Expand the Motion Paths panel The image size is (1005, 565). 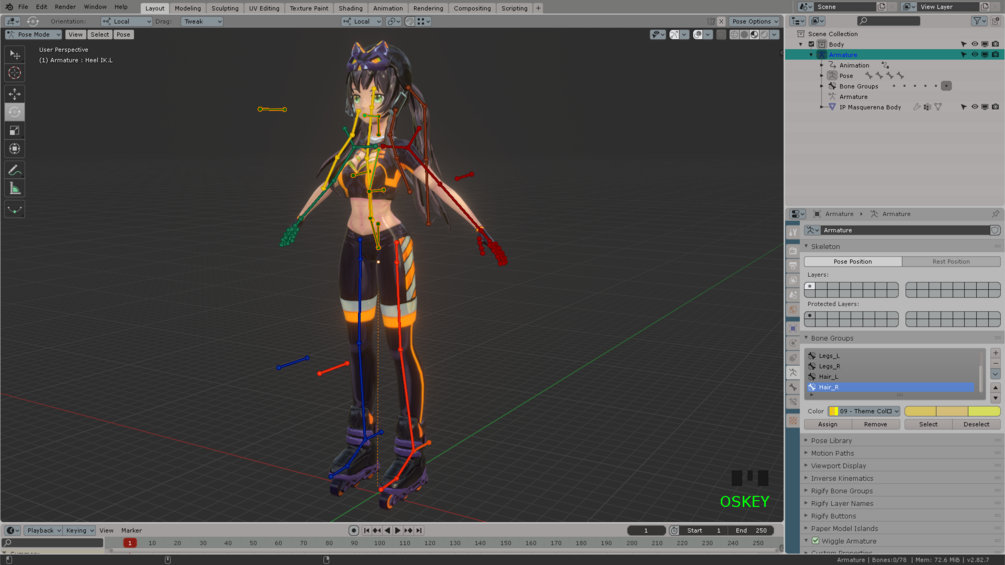tap(832, 453)
